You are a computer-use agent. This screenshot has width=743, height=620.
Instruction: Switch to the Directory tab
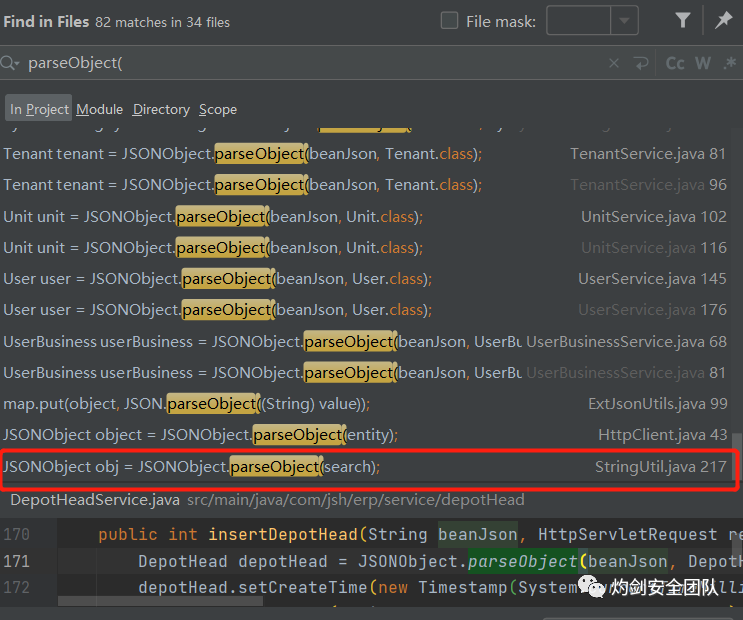pos(161,109)
